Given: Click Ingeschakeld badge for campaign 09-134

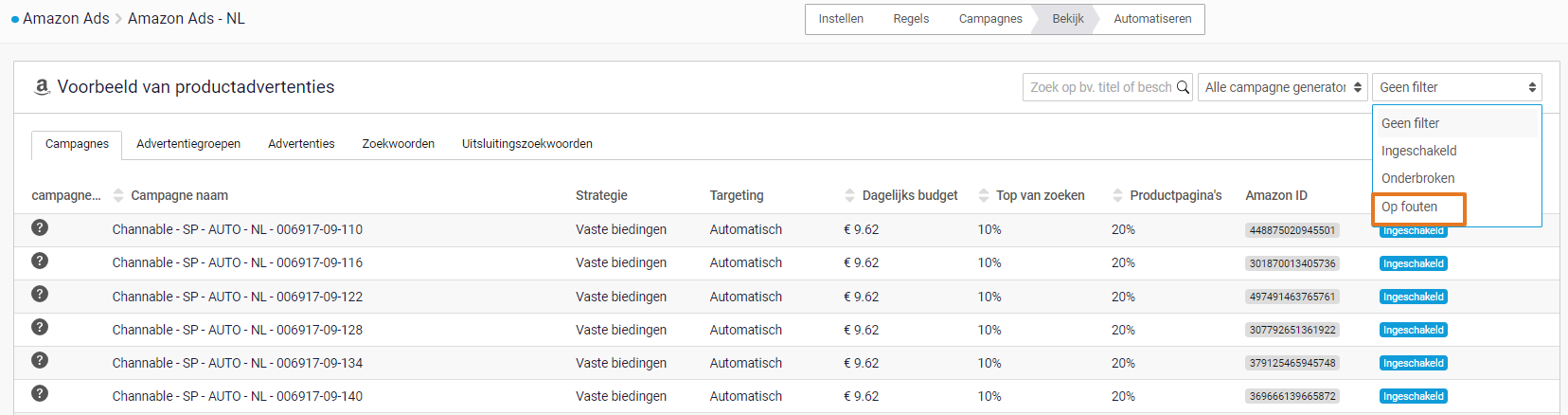Looking at the screenshot, I should (1414, 363).
